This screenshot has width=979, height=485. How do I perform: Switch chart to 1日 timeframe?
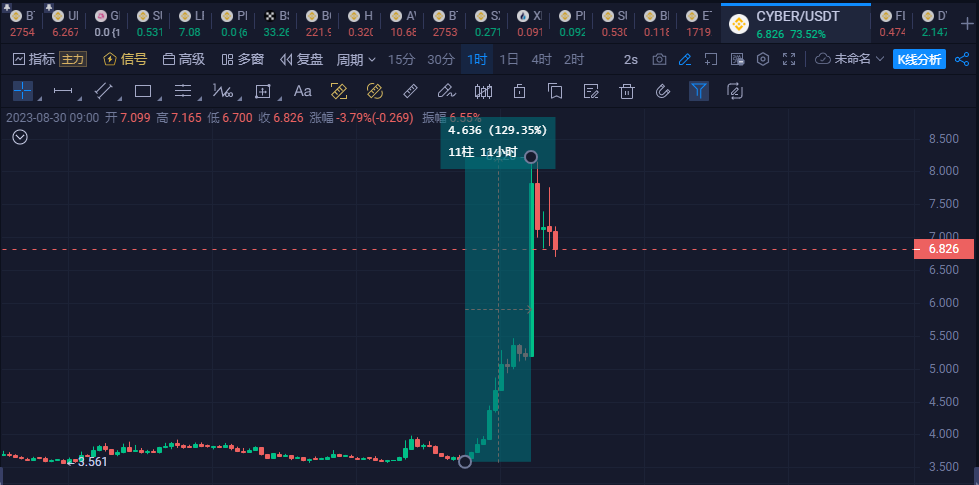[x=509, y=59]
